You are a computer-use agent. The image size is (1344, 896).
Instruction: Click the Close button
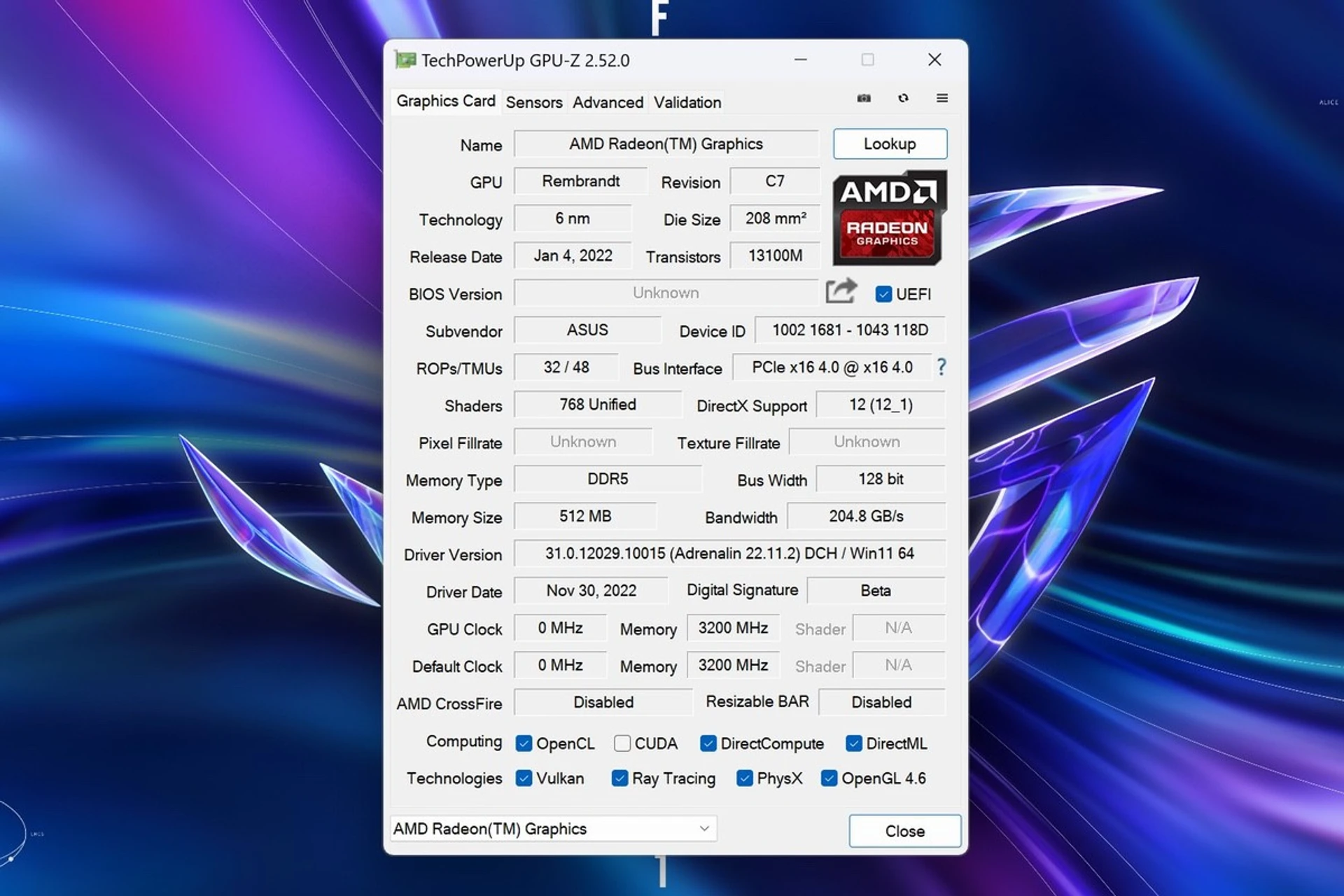pos(904,831)
